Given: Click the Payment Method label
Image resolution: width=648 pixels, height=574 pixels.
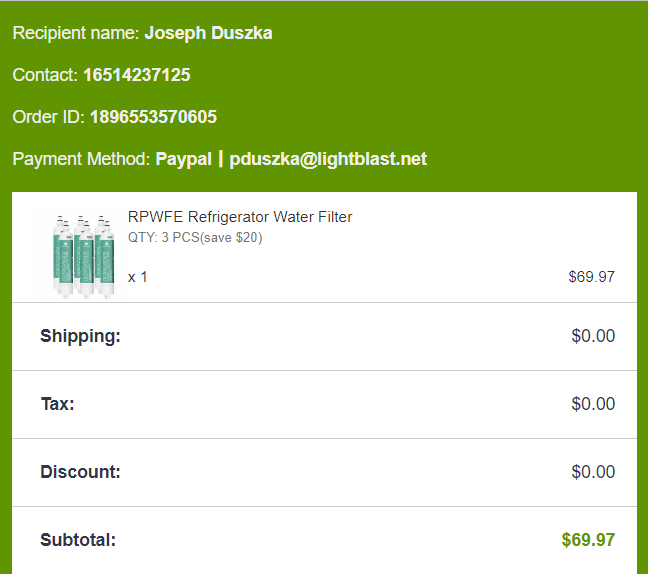Looking at the screenshot, I should pyautogui.click(x=82, y=159).
